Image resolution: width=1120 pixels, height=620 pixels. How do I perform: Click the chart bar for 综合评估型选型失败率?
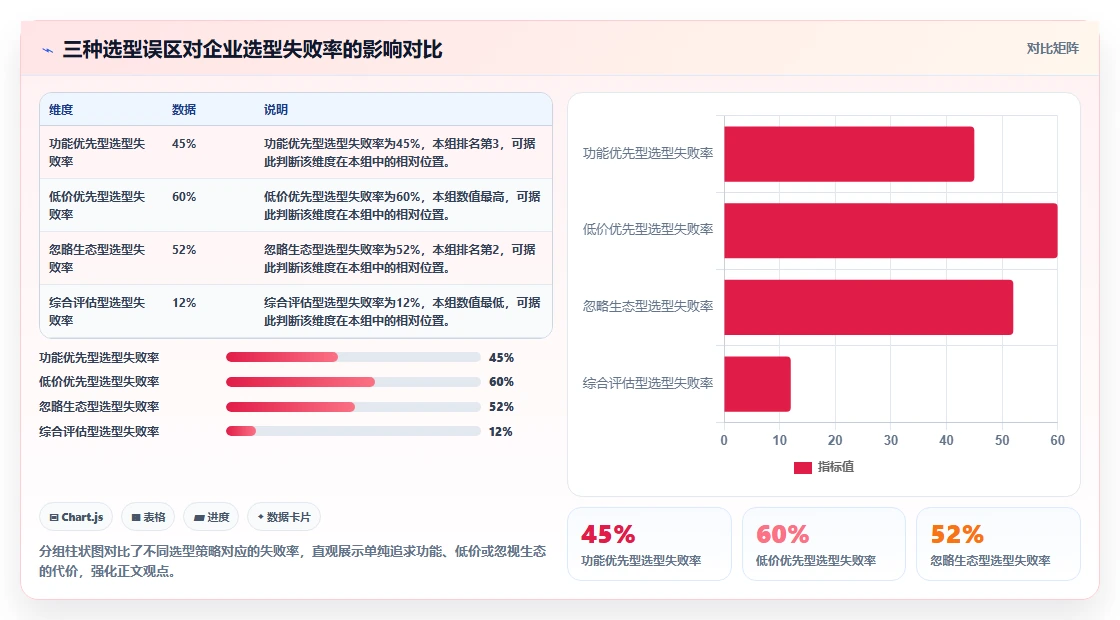757,384
